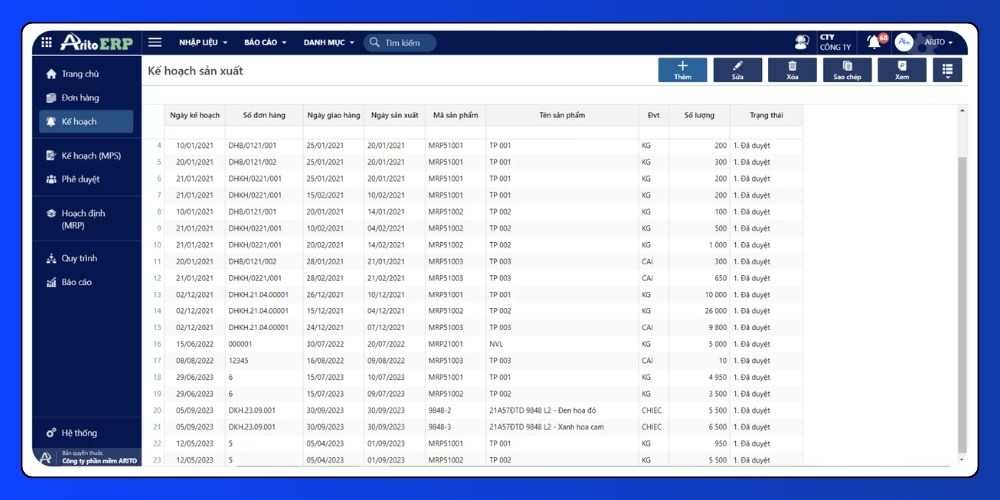Toggle the sidebar with hamburger icon
This screenshot has height=500, width=1000.
coord(155,42)
